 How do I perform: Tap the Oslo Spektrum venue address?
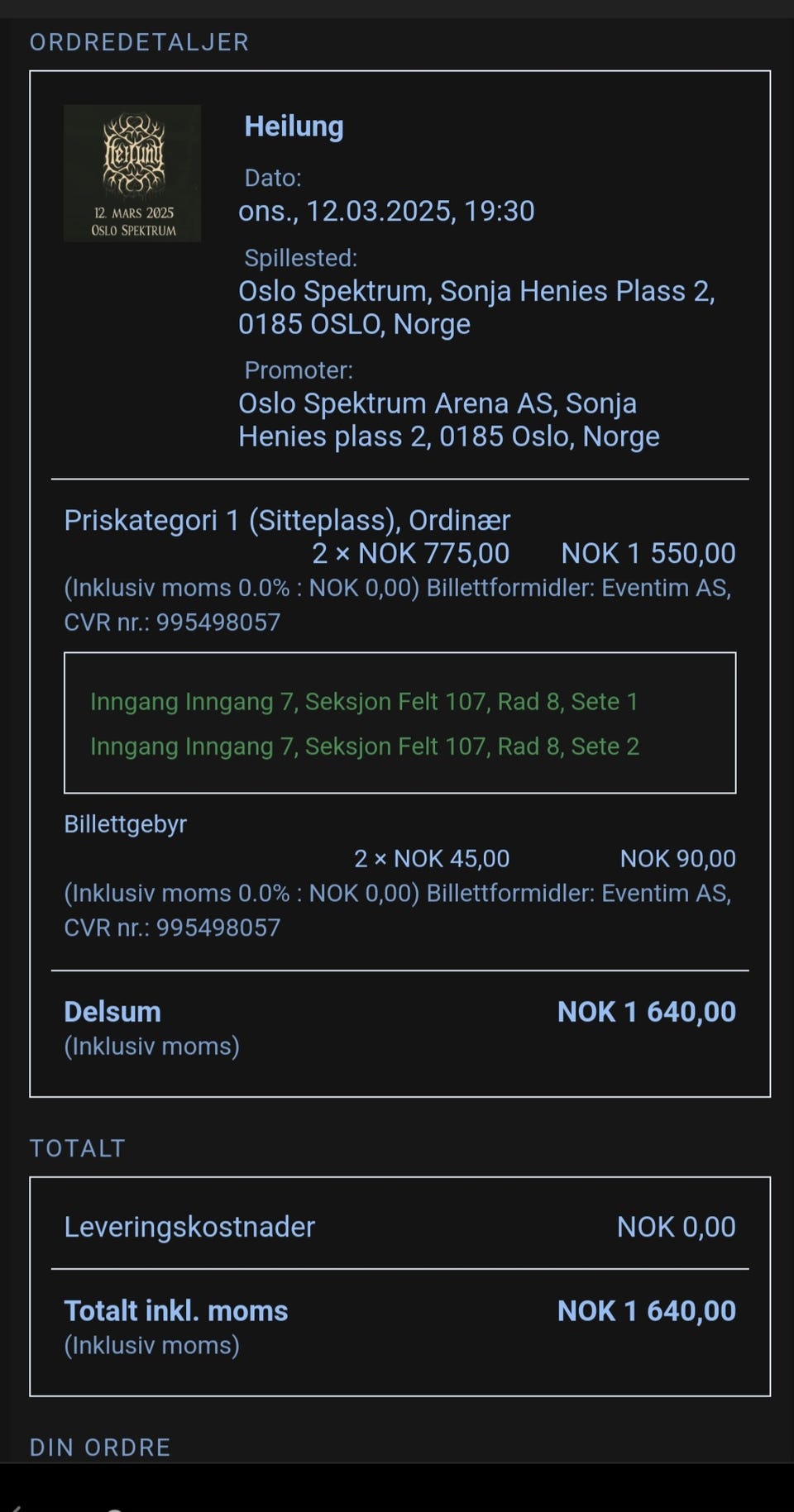[x=476, y=308]
